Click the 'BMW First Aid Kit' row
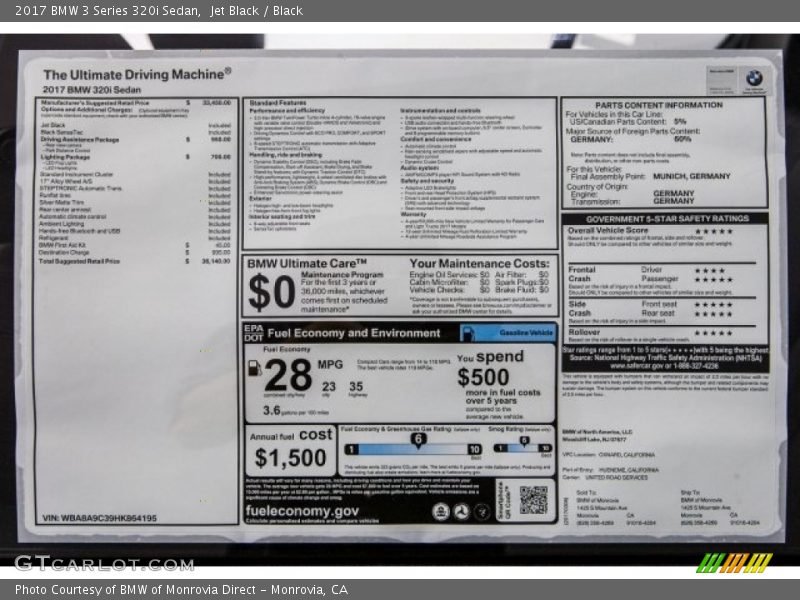This screenshot has height=600, width=800. click(x=135, y=245)
